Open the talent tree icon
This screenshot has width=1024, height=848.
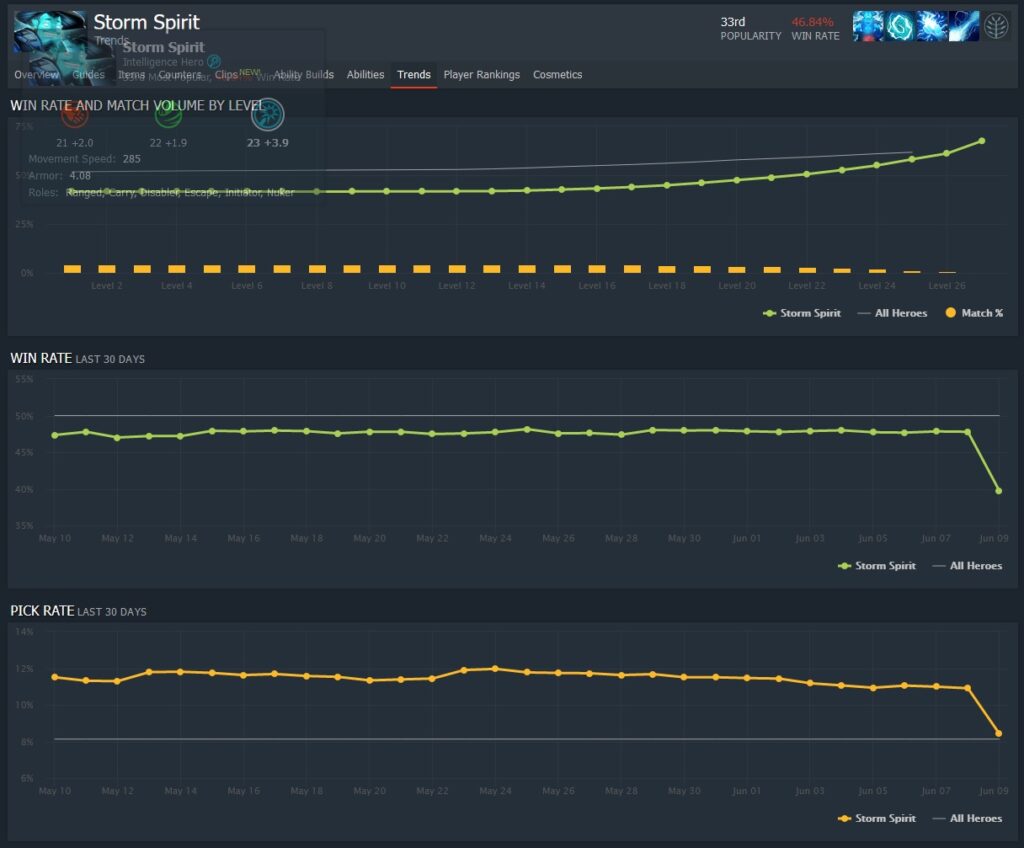[996, 27]
